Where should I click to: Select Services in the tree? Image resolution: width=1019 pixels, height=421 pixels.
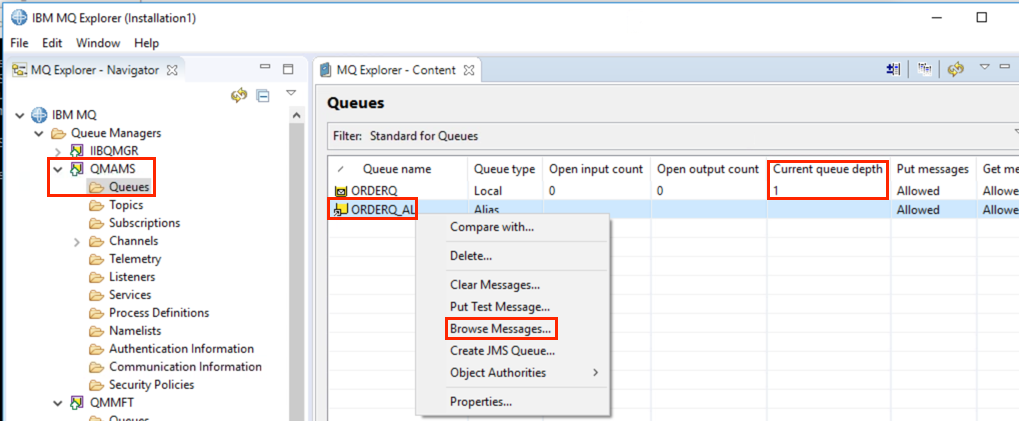pos(130,295)
